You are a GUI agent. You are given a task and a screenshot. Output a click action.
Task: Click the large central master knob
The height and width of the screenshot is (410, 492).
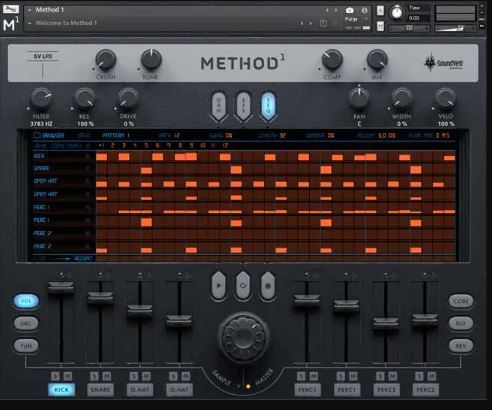point(243,337)
